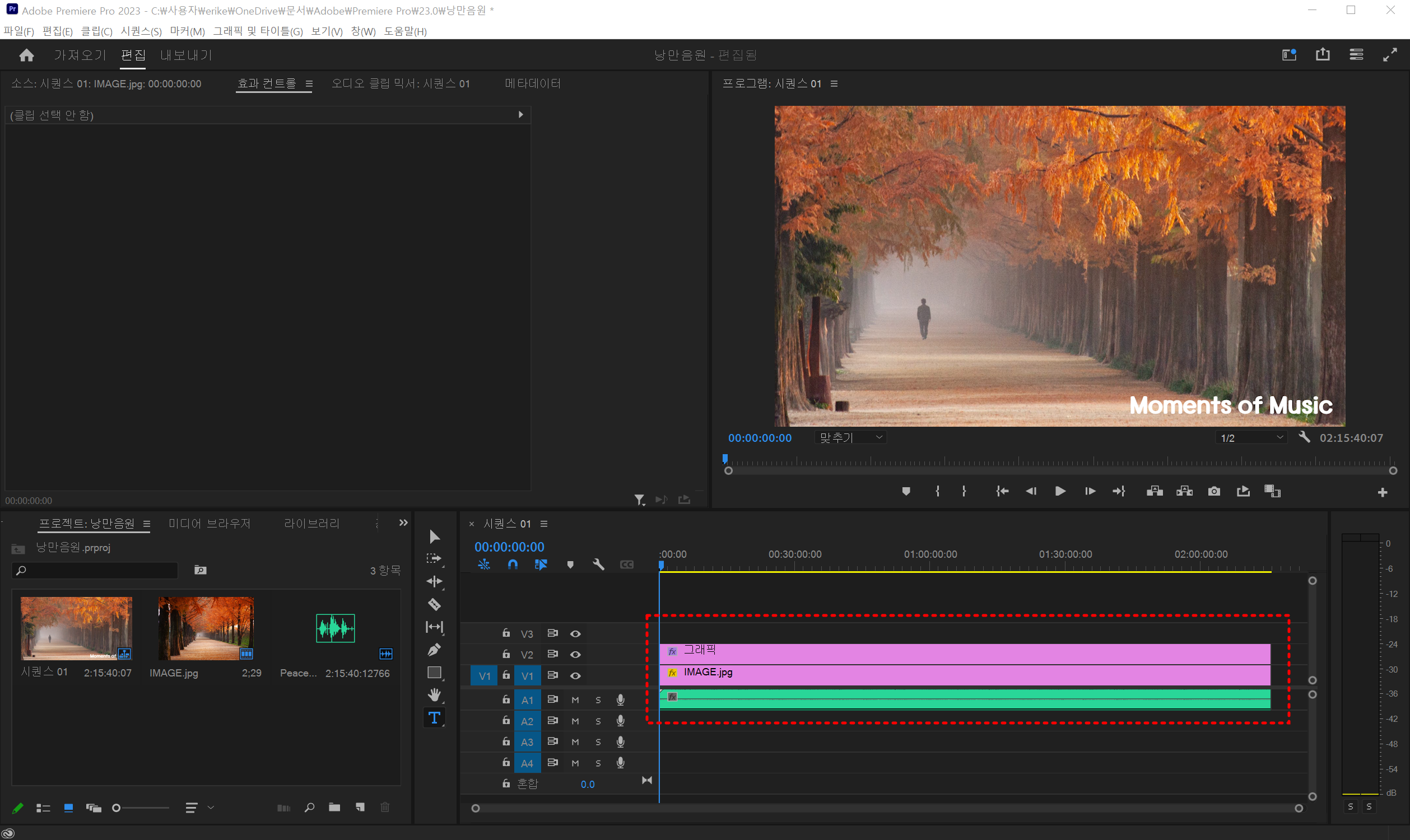The width and height of the screenshot is (1410, 840).
Task: Select the Pen tool
Action: pyautogui.click(x=434, y=650)
